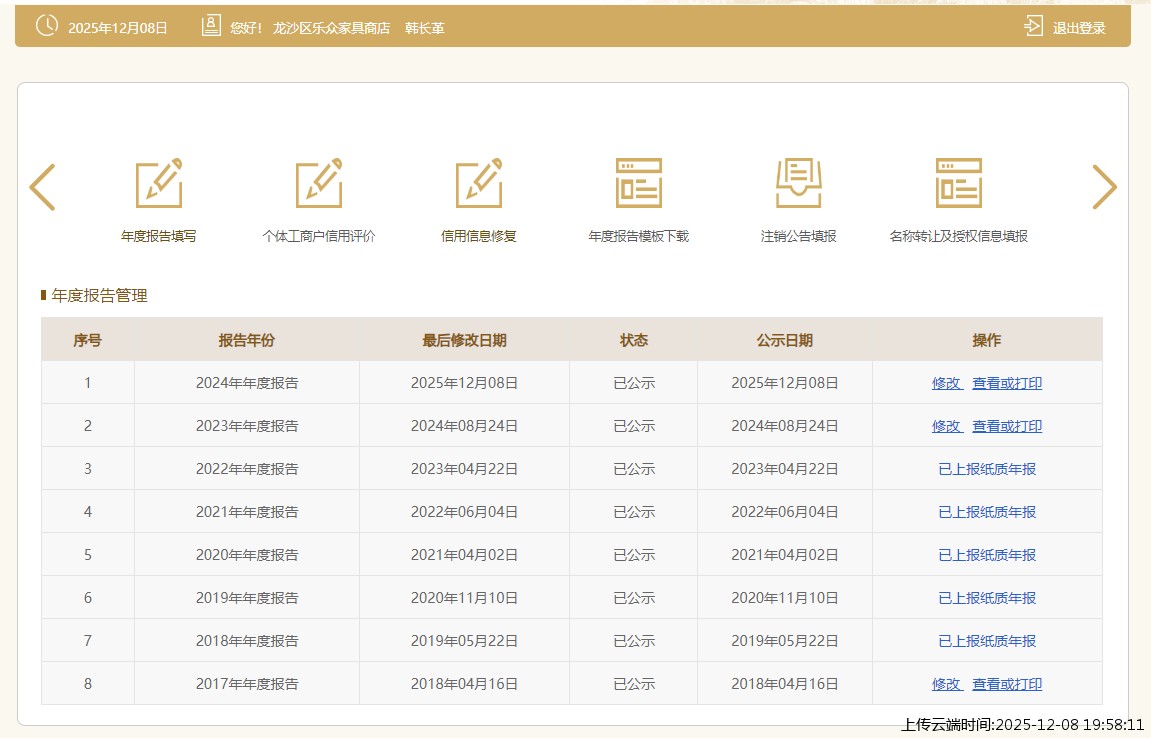Click 查看或打印 for the 2024年年度报告
1151x738 pixels.
(1007, 383)
